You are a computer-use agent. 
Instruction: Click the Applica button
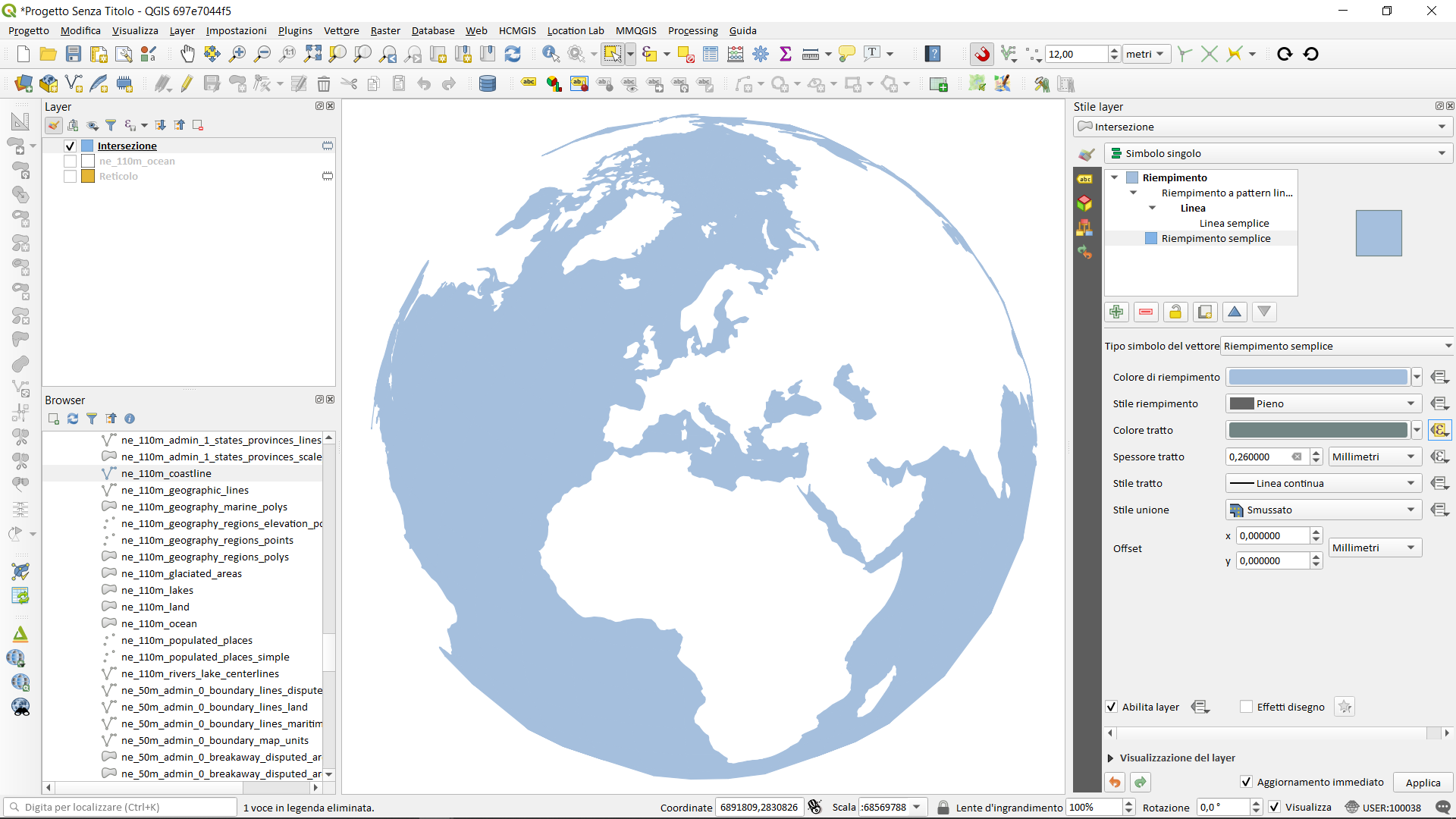1423,783
